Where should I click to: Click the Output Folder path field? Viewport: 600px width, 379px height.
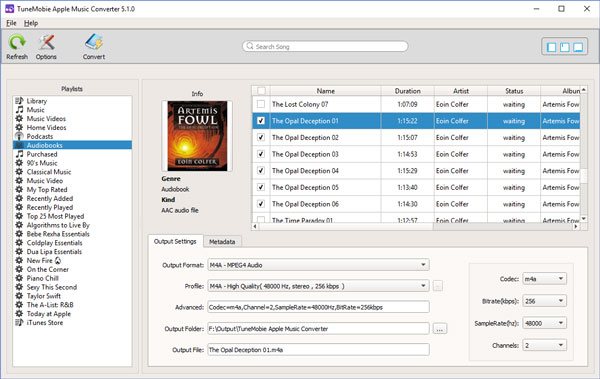pos(318,328)
